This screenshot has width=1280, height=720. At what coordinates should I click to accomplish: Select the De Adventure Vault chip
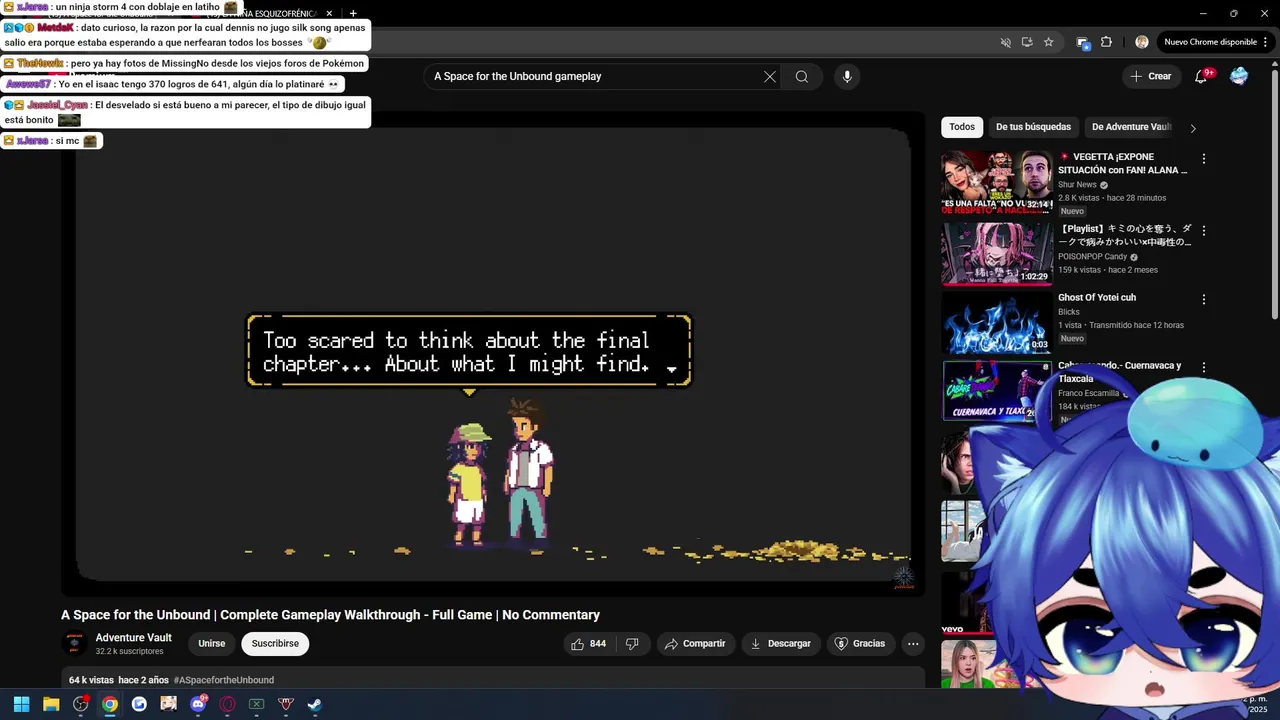(1131, 127)
